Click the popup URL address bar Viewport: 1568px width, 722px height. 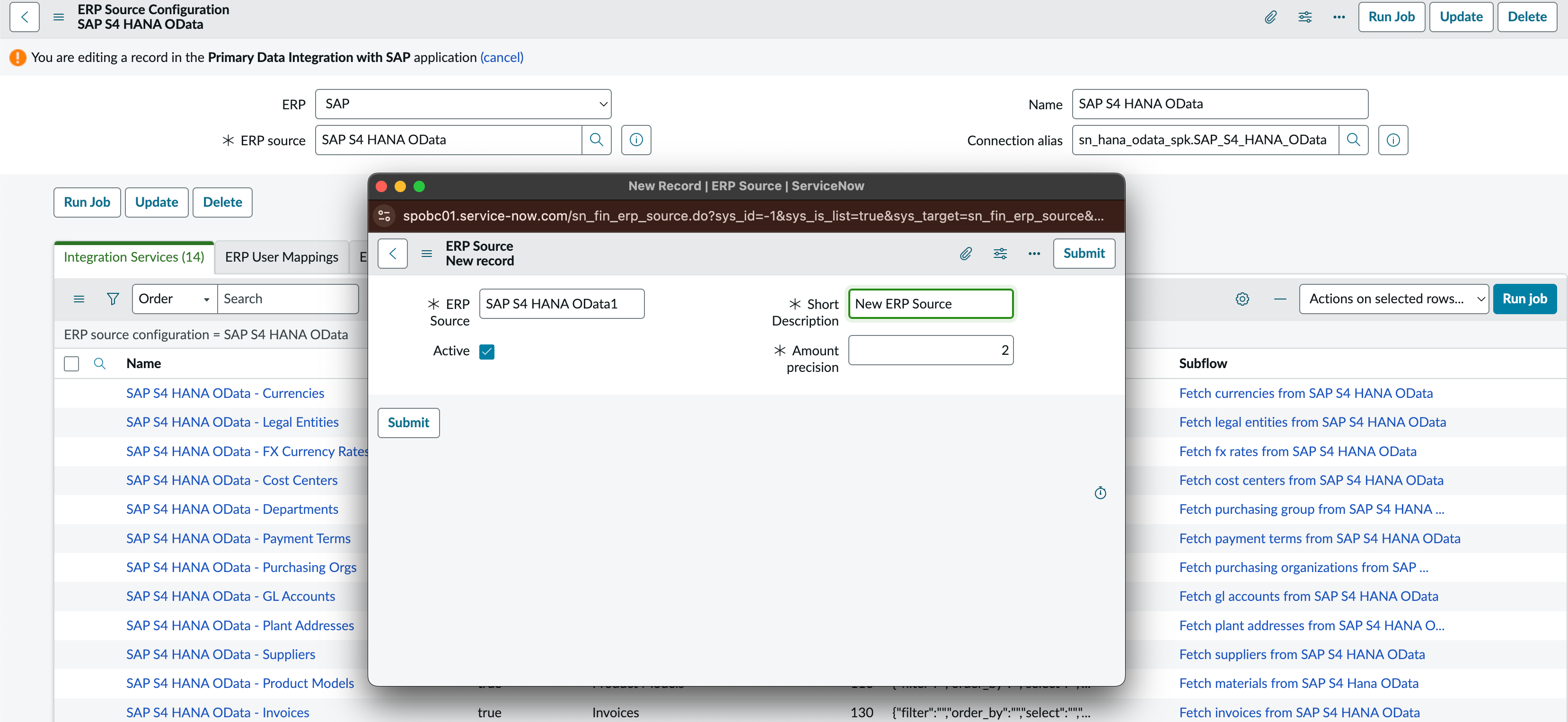coord(753,215)
